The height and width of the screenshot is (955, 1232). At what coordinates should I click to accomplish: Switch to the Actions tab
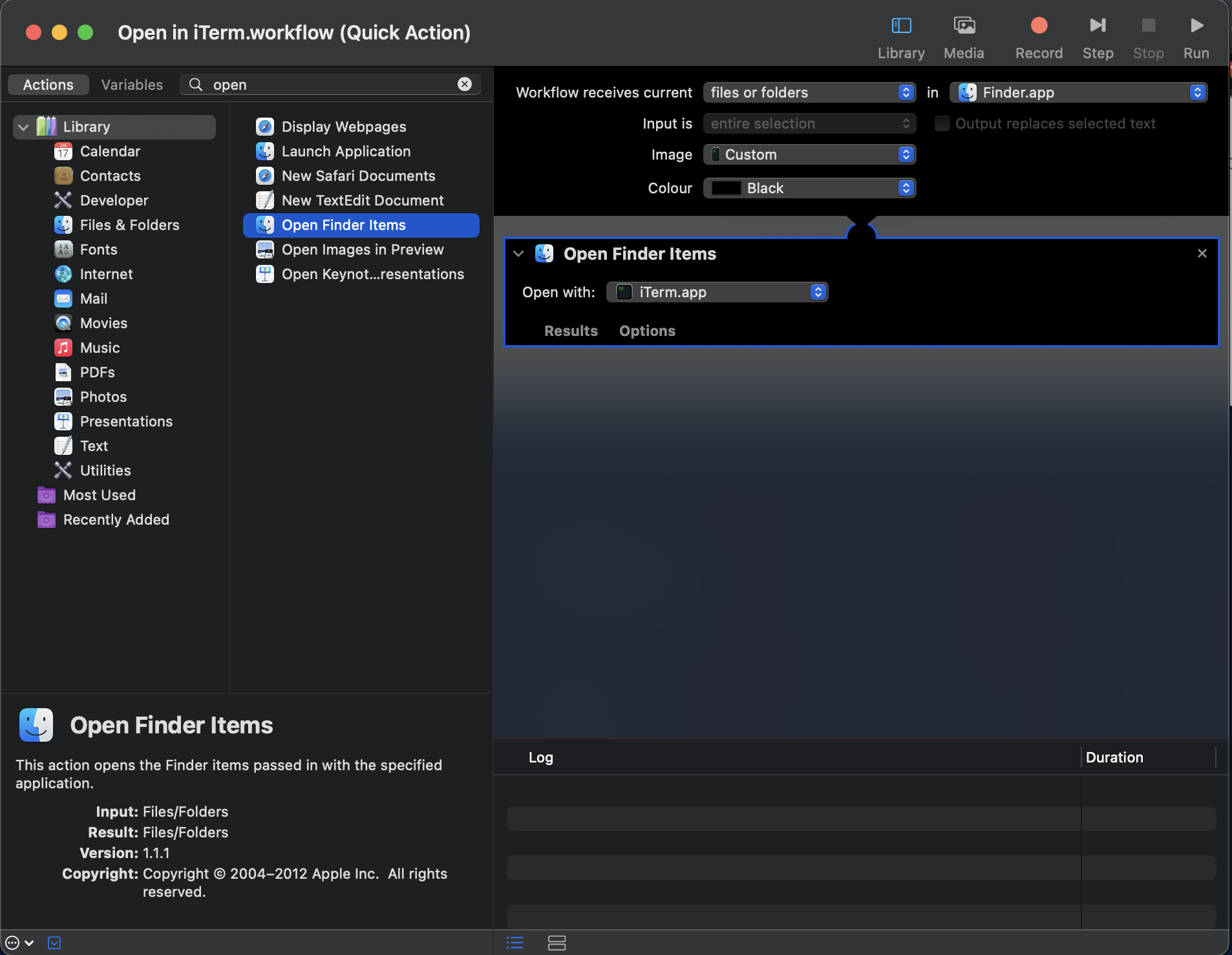pos(48,85)
